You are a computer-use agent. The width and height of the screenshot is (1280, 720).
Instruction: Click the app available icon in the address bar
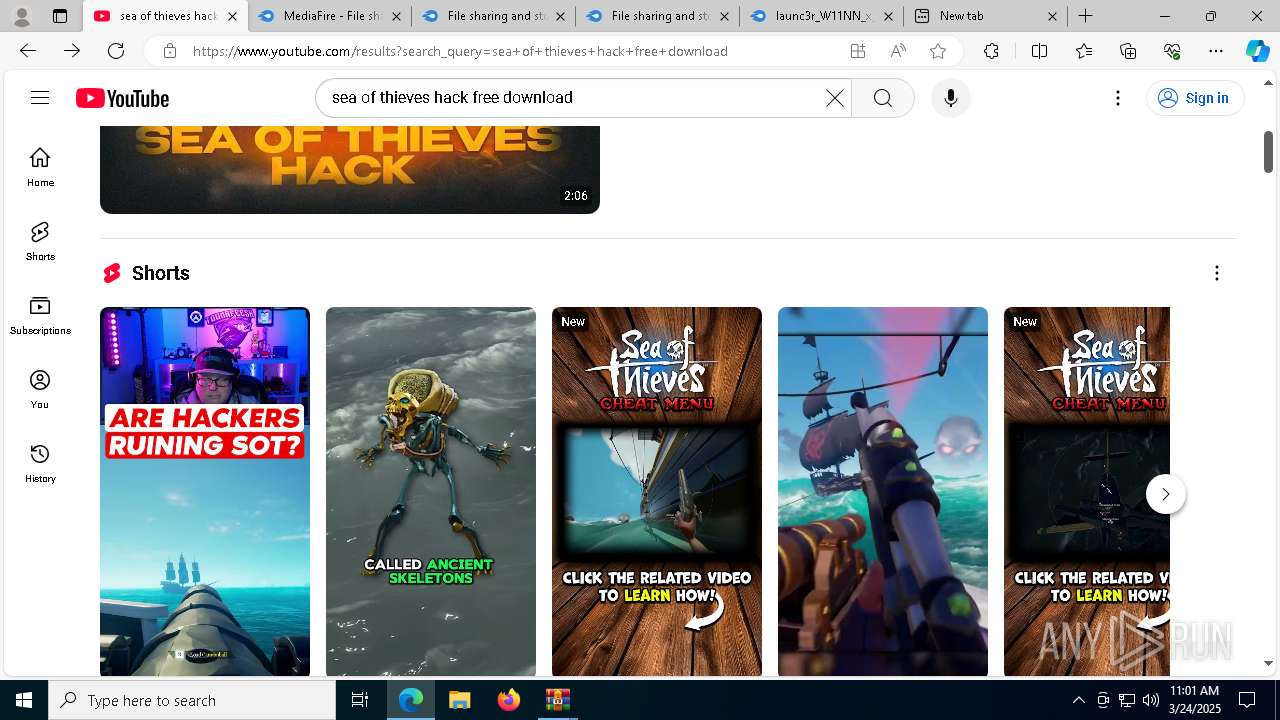[x=857, y=51]
